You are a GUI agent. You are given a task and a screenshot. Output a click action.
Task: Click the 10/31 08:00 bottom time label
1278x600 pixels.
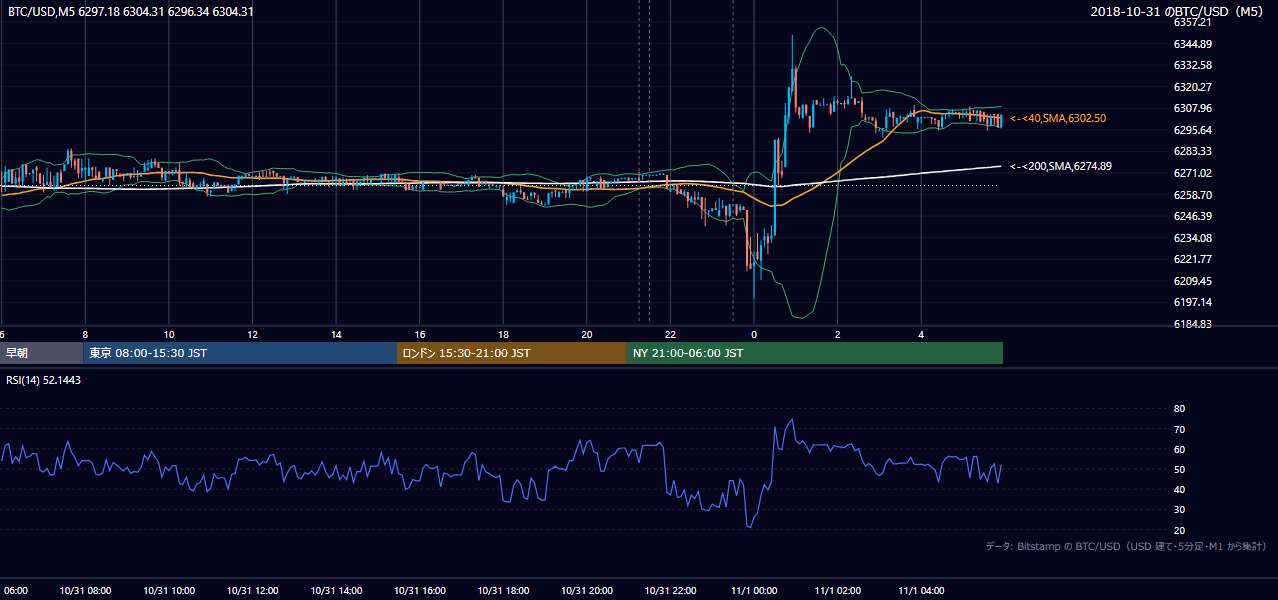pyautogui.click(x=85, y=591)
